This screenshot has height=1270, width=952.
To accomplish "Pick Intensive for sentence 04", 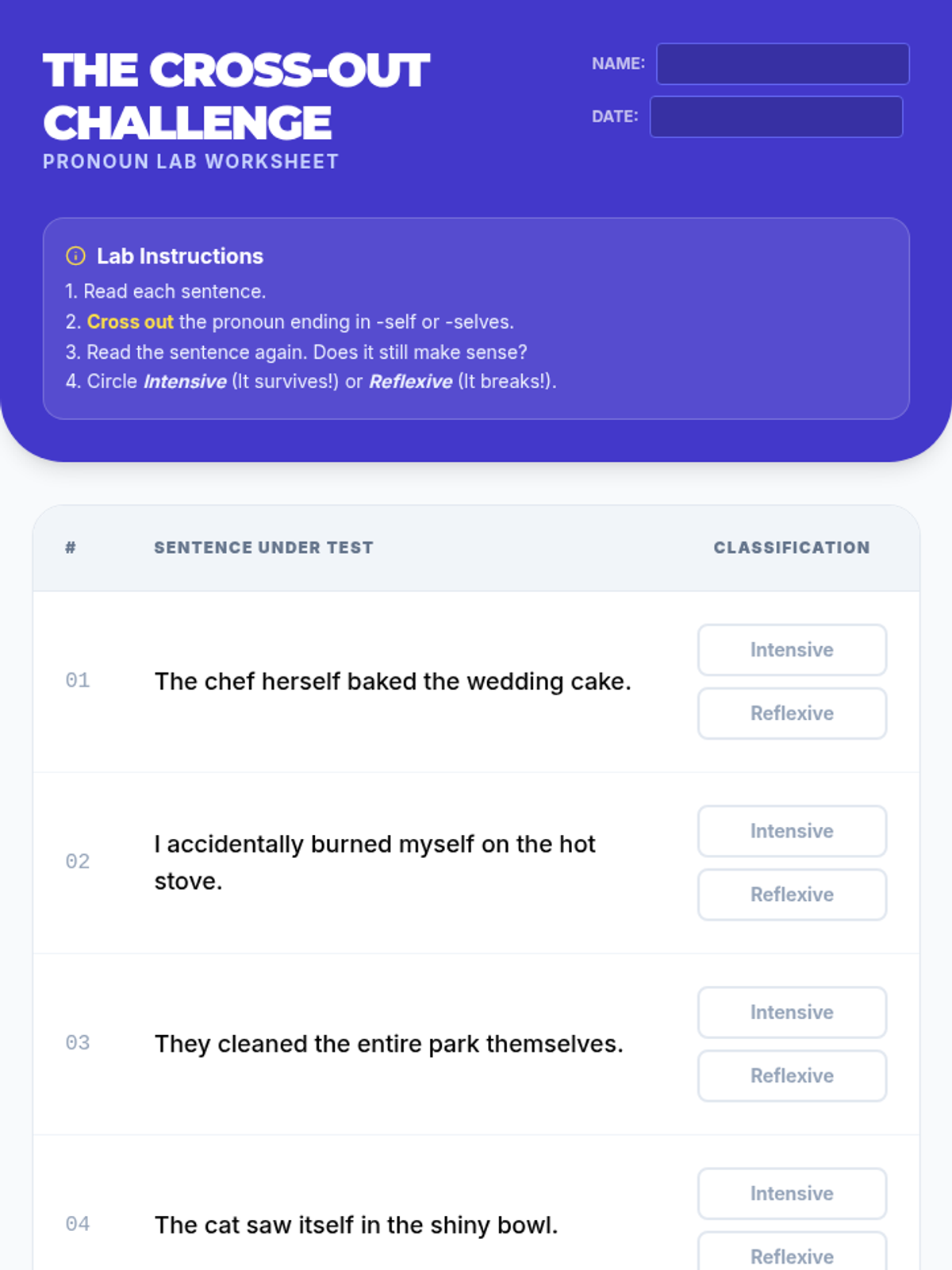I will coord(792,1193).
